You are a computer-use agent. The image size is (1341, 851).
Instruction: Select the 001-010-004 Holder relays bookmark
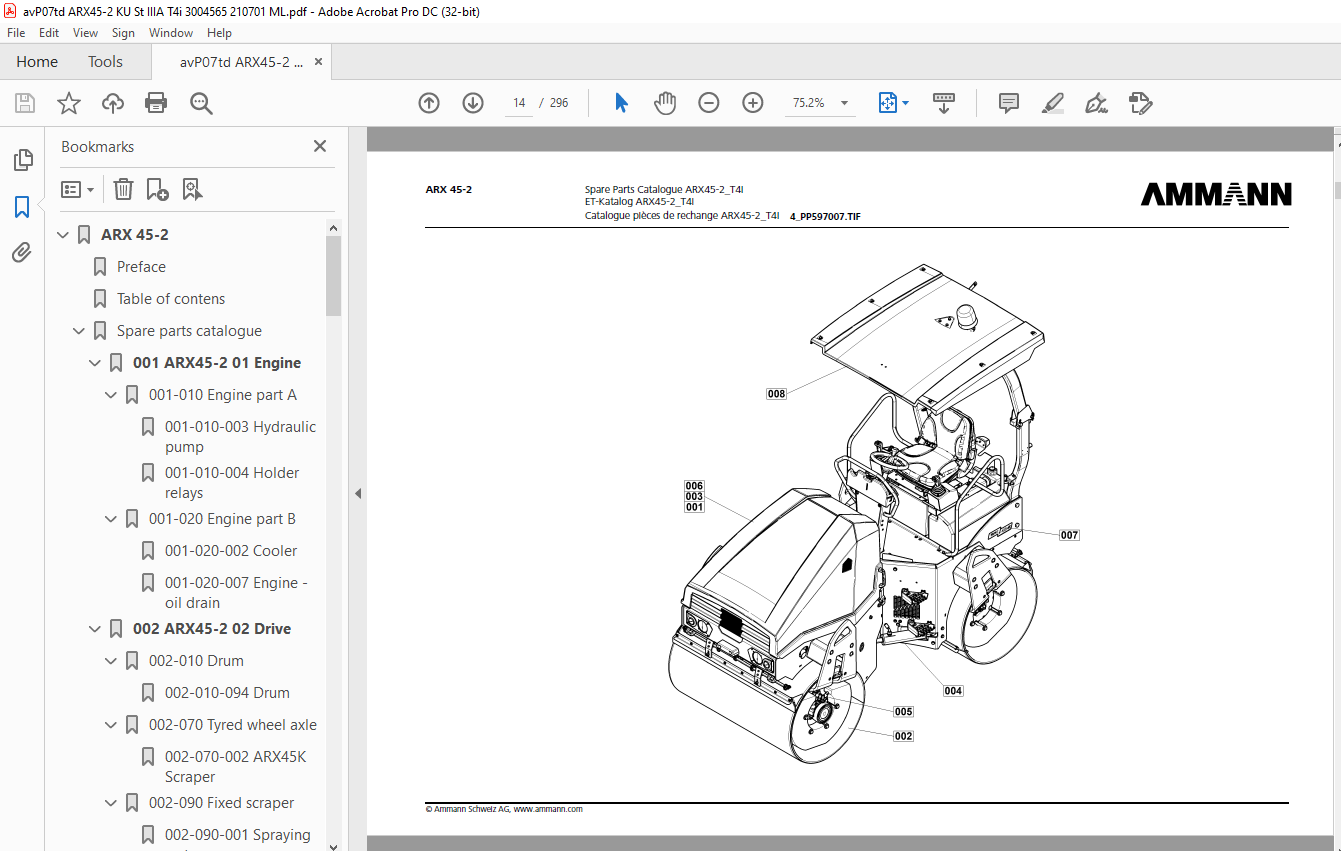[232, 483]
